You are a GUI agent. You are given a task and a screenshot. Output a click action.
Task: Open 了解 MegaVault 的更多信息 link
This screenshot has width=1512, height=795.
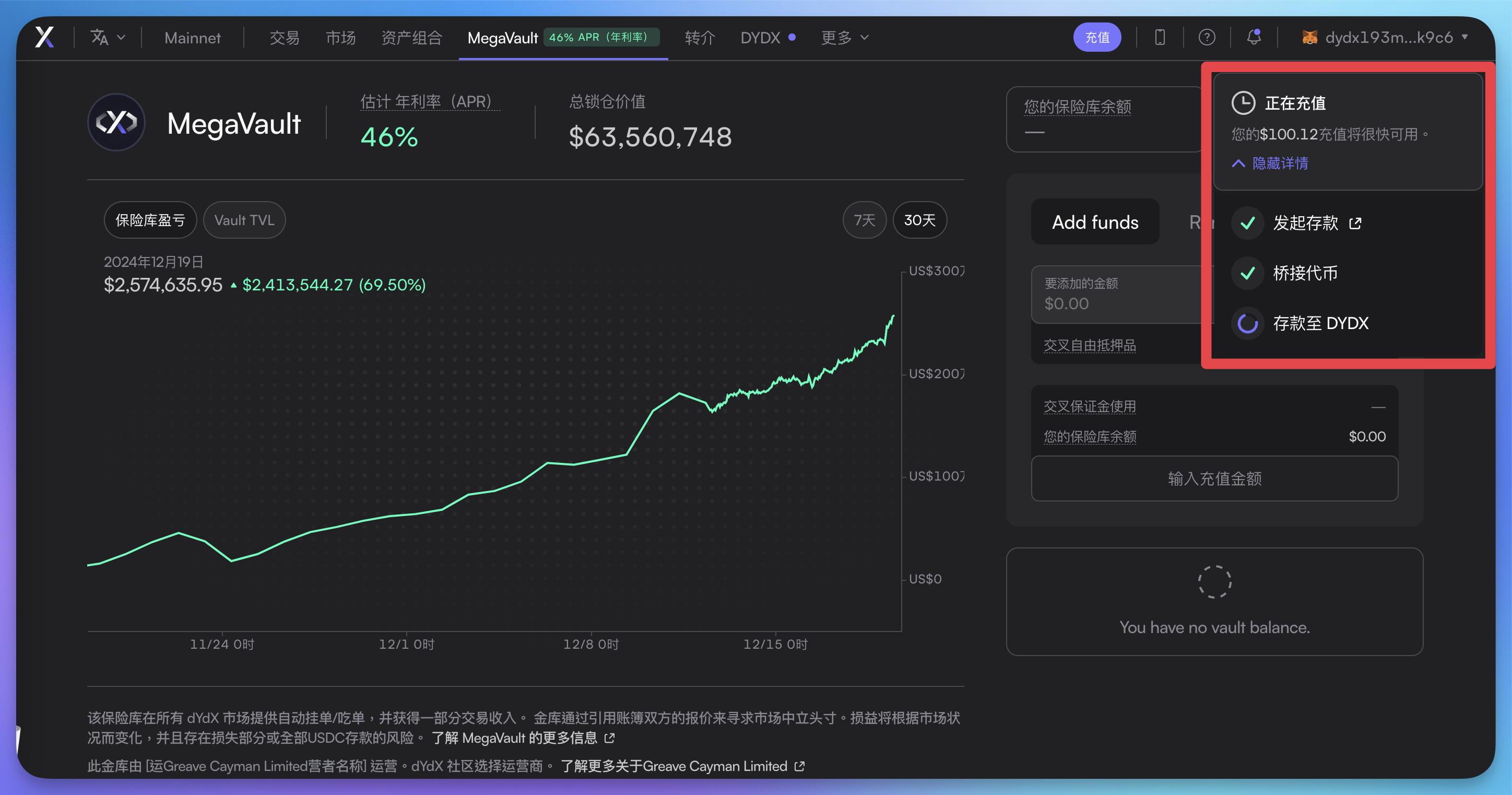(x=523, y=738)
